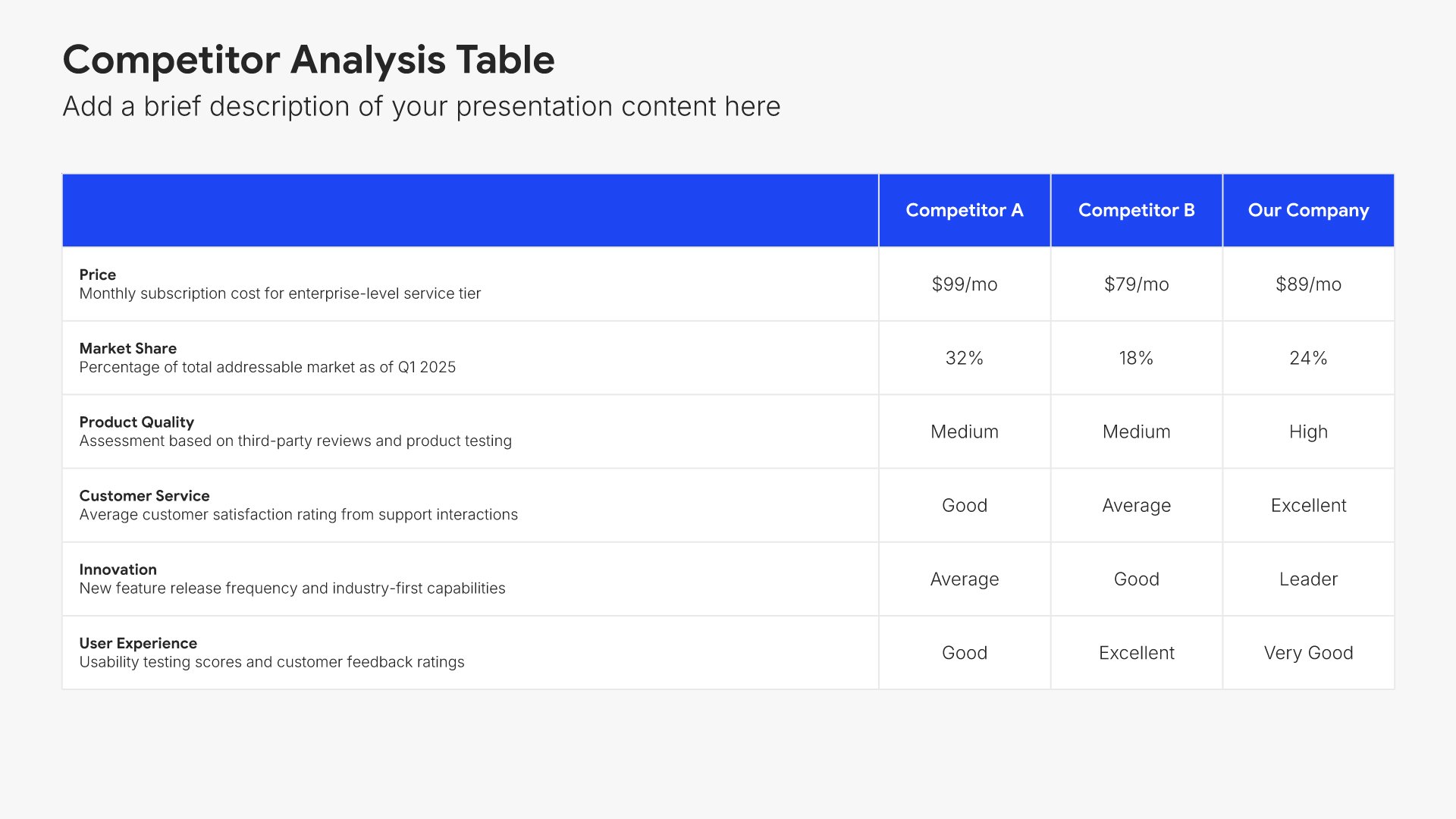Select 'Average' in the Innovation row
The height and width of the screenshot is (819, 1456).
965,579
